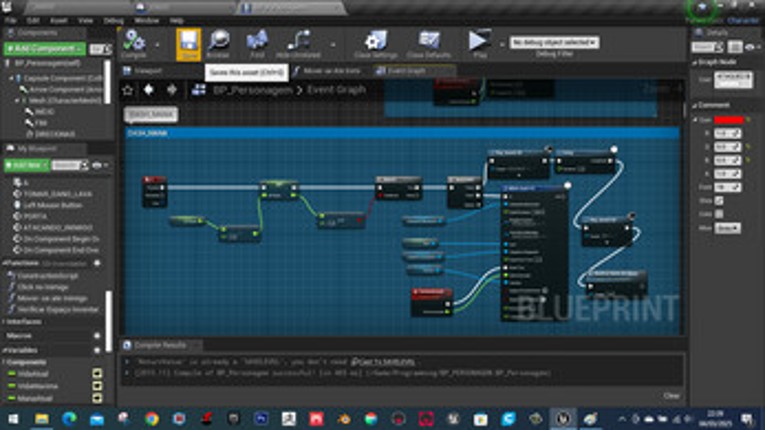Open the Details view options eye
765x430 pixels.
[752, 47]
